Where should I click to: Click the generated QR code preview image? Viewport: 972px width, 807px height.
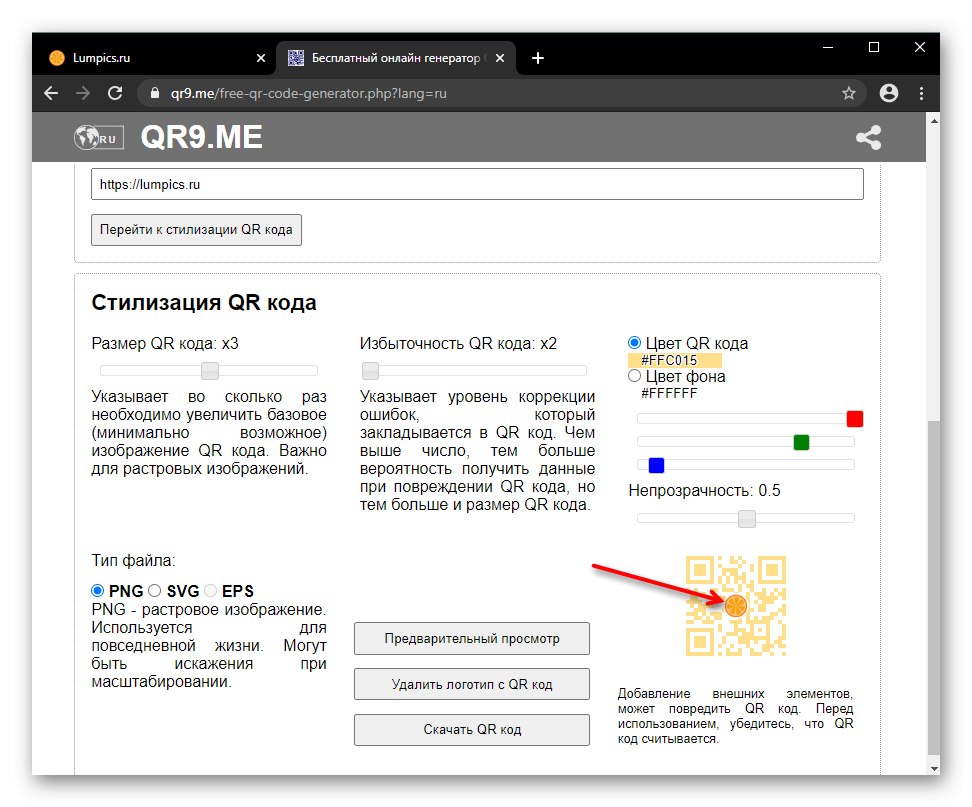736,606
